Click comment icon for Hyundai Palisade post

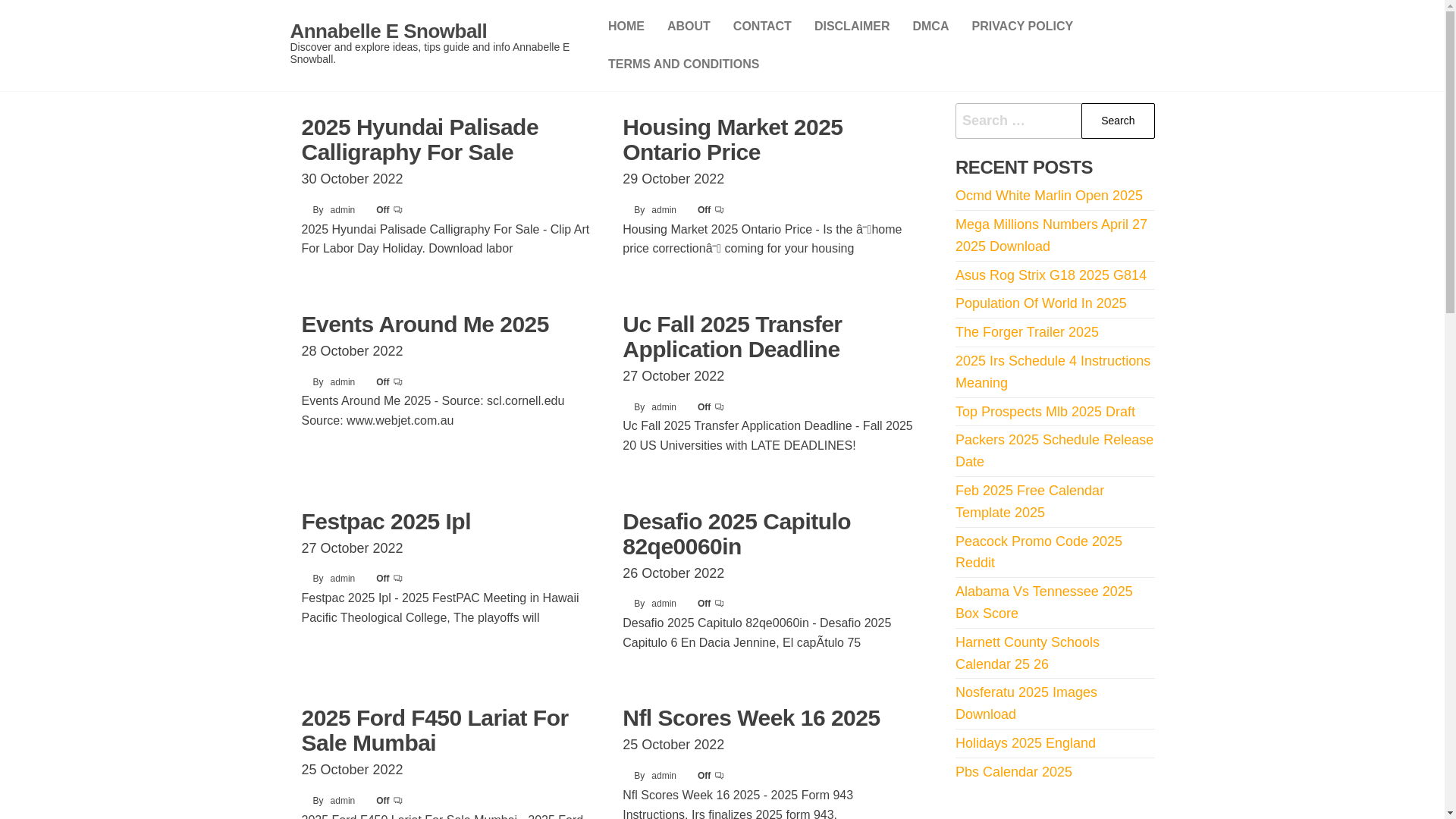(398, 210)
